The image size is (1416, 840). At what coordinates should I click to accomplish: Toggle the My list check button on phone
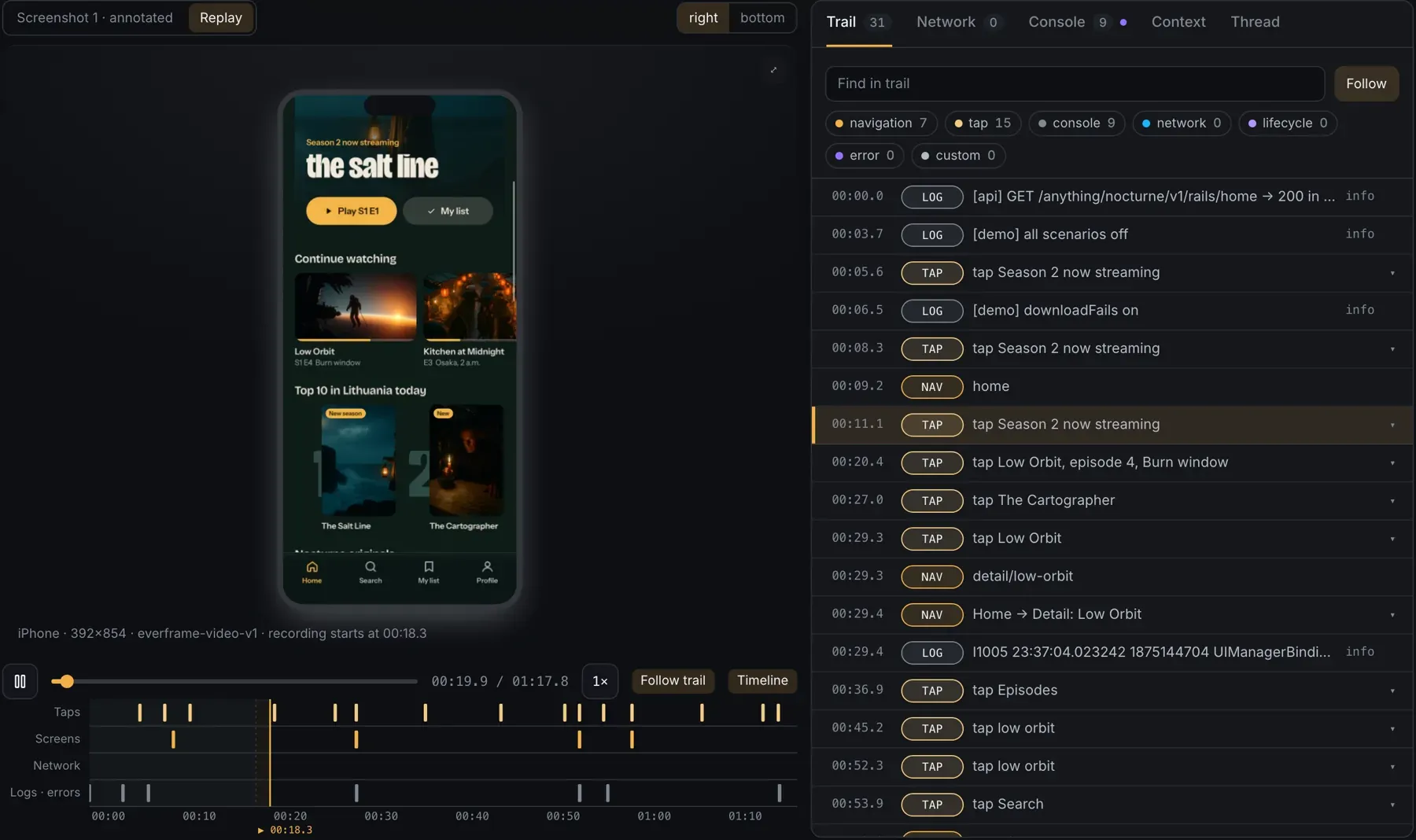[x=448, y=211]
